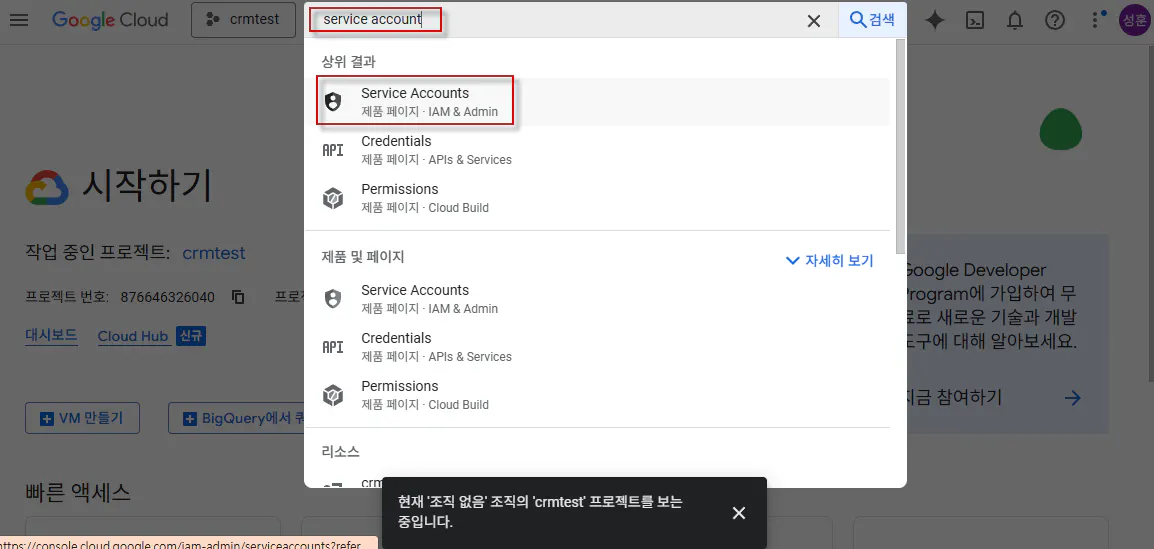This screenshot has width=1154, height=549.
Task: Activate Cloud Shell terminal icon
Action: coord(975,21)
